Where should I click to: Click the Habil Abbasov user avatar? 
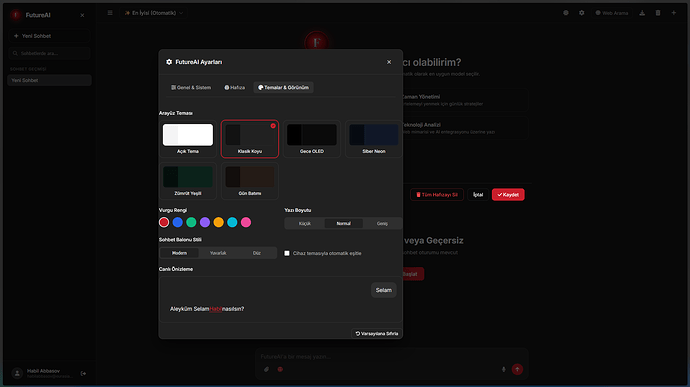click(x=17, y=373)
